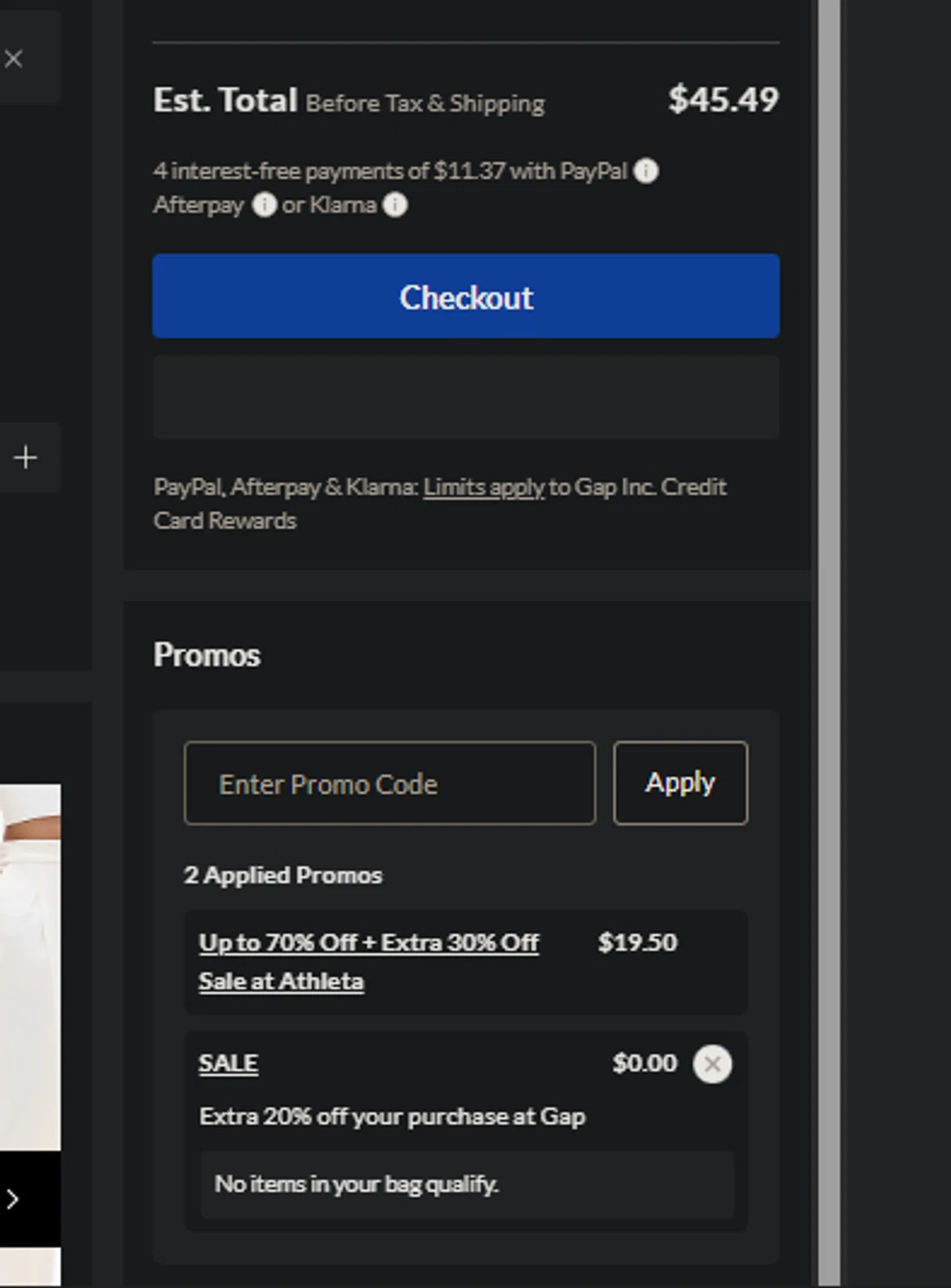The image size is (951, 1288).
Task: Click the '2 Applied Promos' label
Action: click(283, 875)
